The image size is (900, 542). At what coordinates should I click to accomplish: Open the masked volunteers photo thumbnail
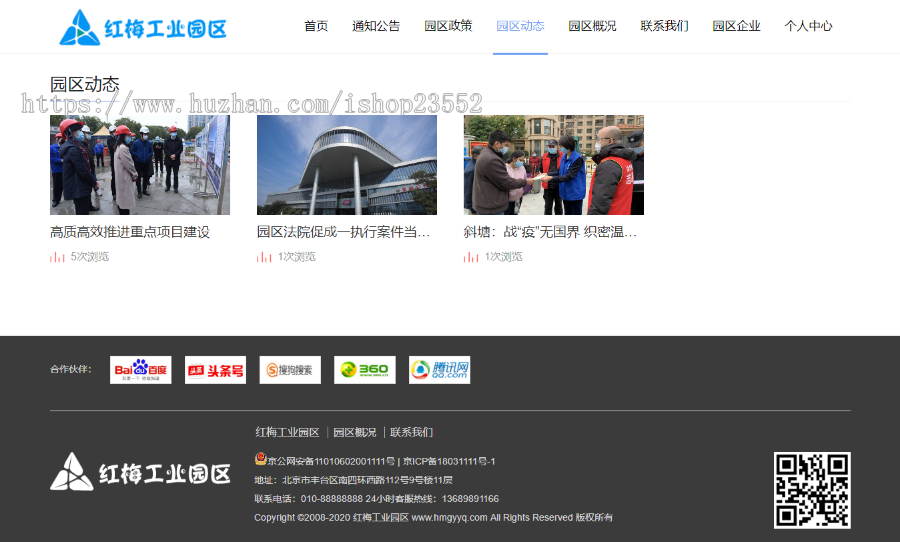(554, 165)
